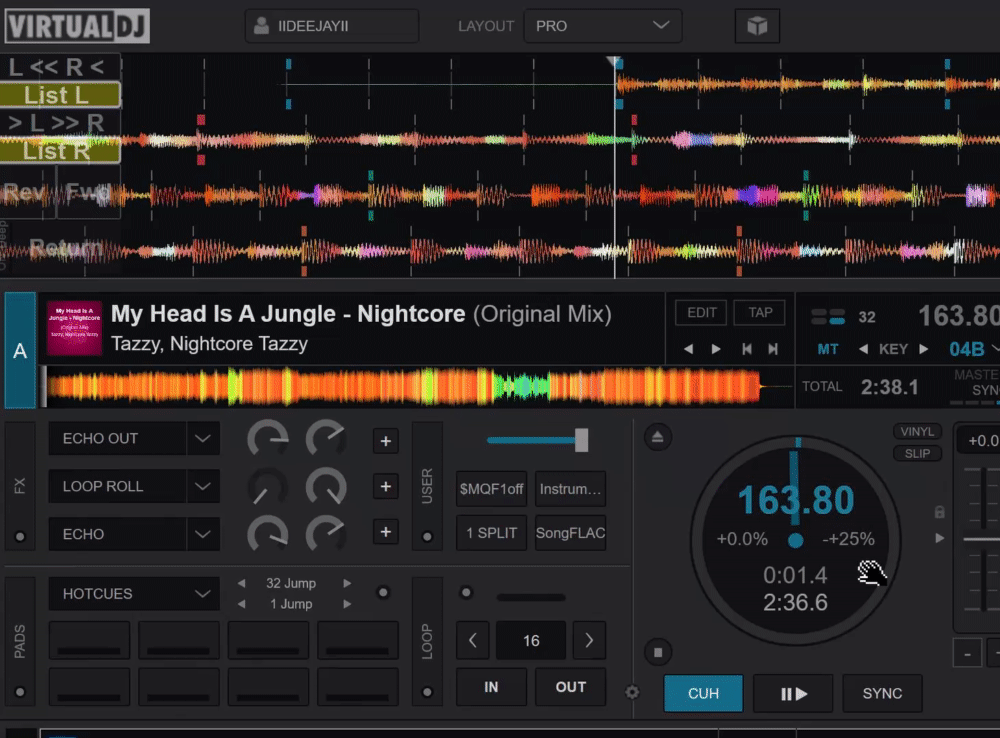Viewport: 1000px width, 738px height.
Task: Stop playback with the square stop button
Action: click(x=658, y=652)
